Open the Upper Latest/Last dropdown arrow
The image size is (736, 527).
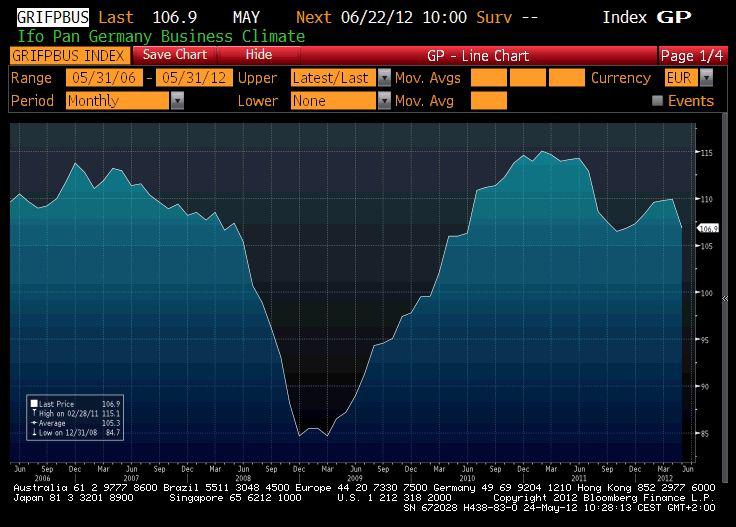coord(384,78)
